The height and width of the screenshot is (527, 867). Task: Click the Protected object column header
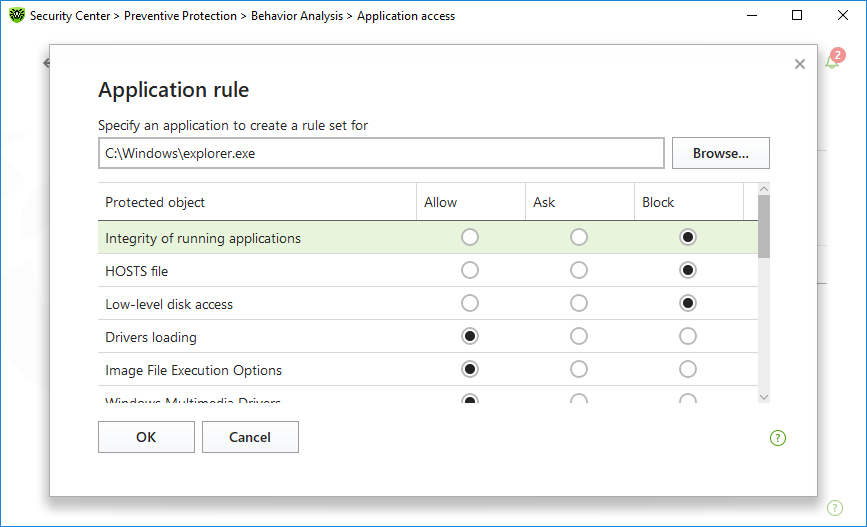tap(257, 202)
